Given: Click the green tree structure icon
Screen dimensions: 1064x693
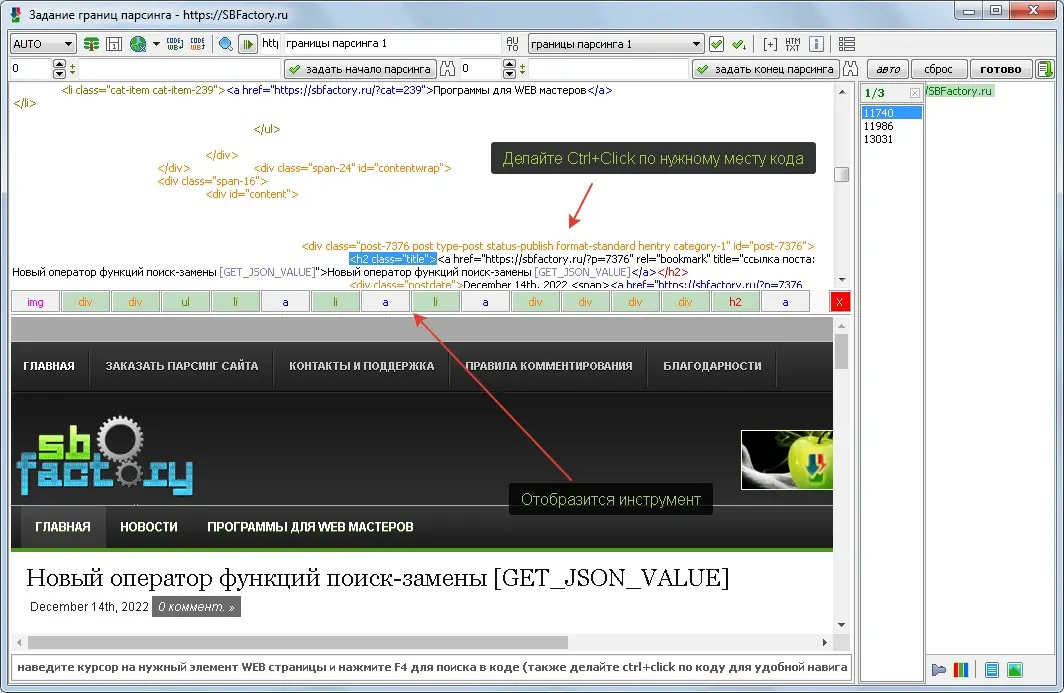Looking at the screenshot, I should coord(91,44).
